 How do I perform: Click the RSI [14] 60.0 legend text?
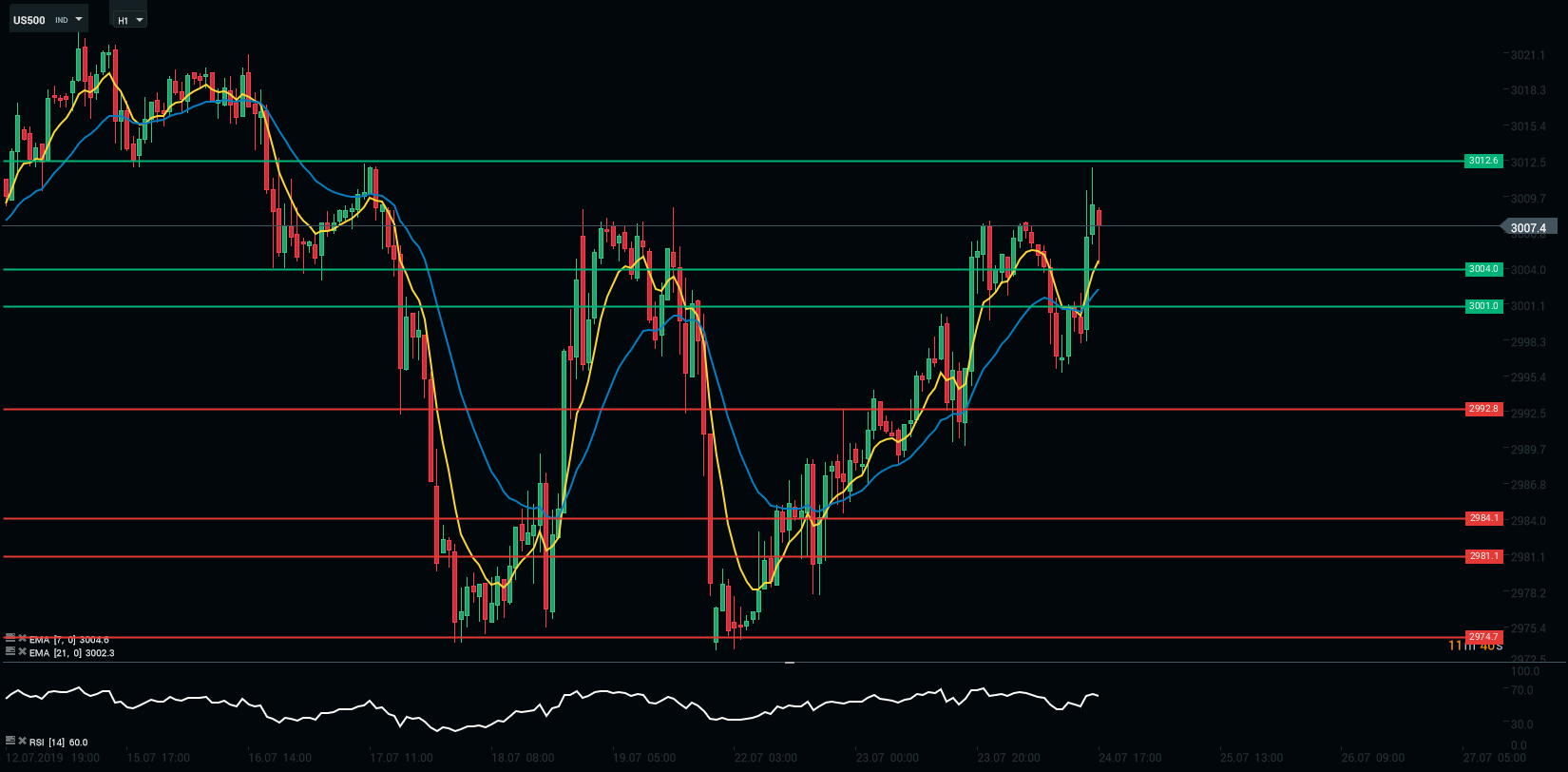click(x=59, y=743)
